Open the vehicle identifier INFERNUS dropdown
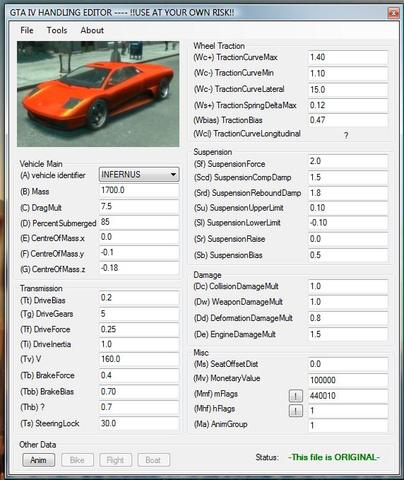This screenshot has height=480, width=404. pyautogui.click(x=139, y=174)
